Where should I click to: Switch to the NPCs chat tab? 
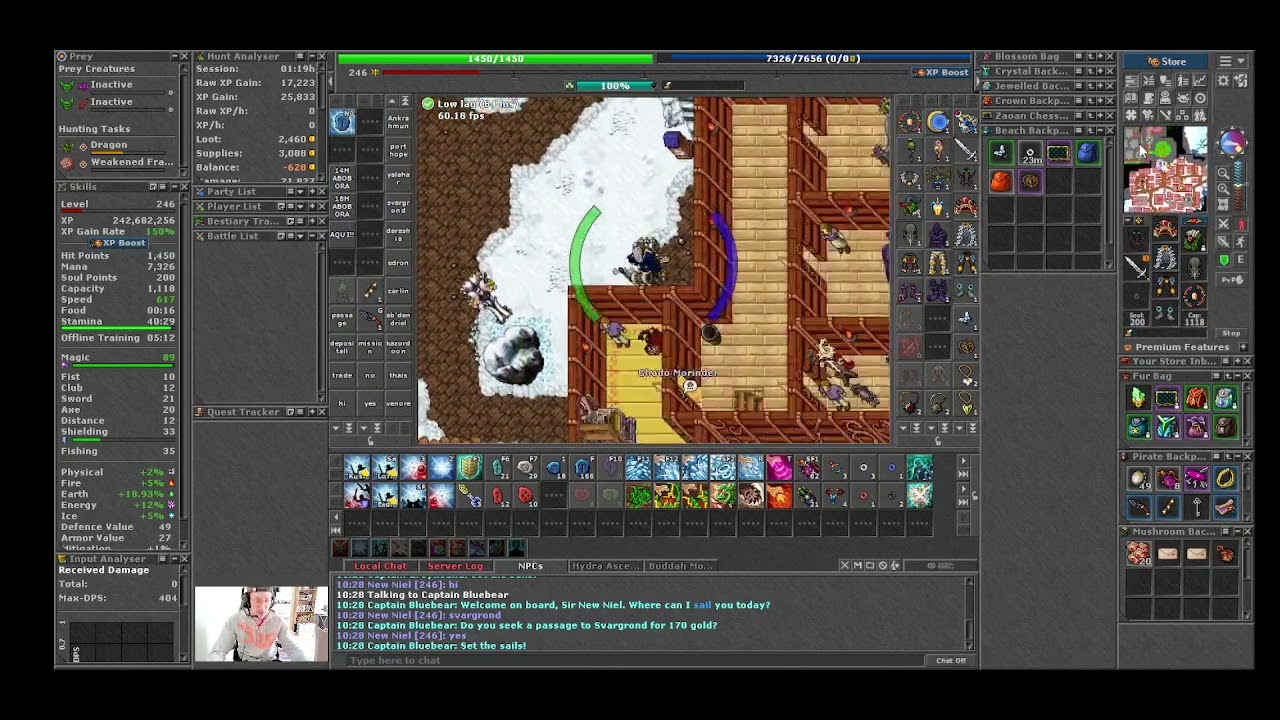point(530,566)
